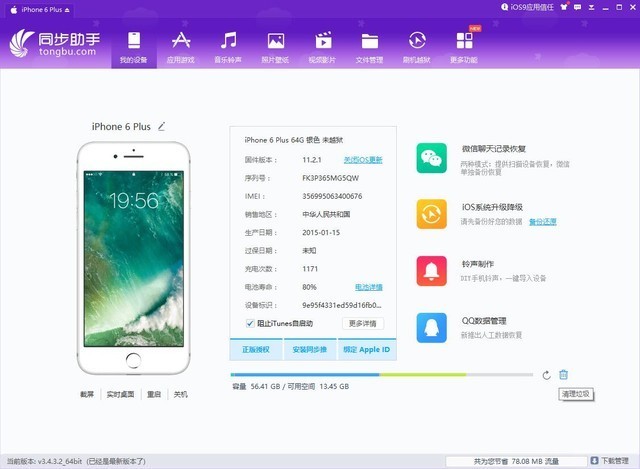
Task: Click the QQ数据管理 title text
Action: point(484,321)
